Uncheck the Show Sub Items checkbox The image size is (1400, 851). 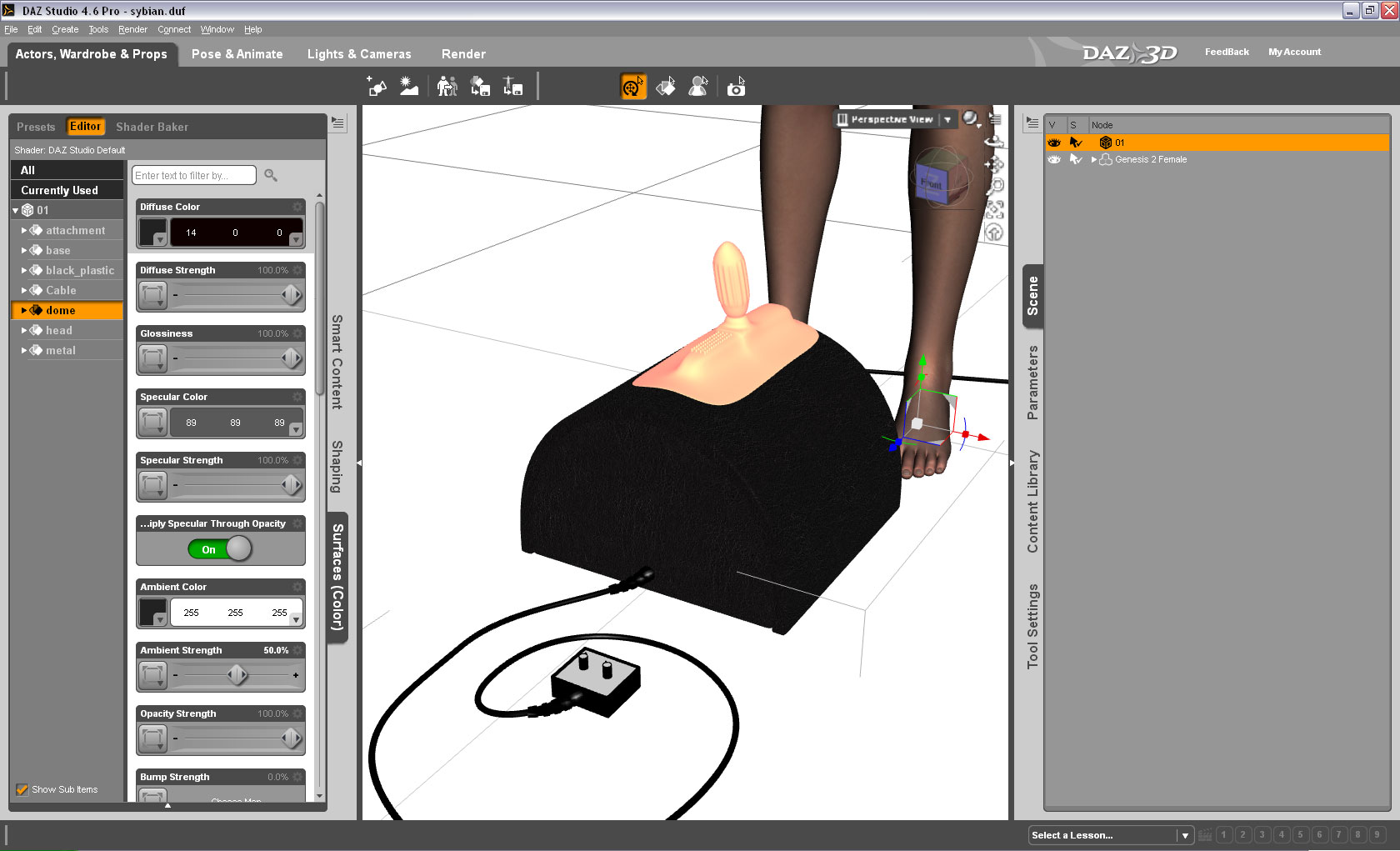pos(22,789)
